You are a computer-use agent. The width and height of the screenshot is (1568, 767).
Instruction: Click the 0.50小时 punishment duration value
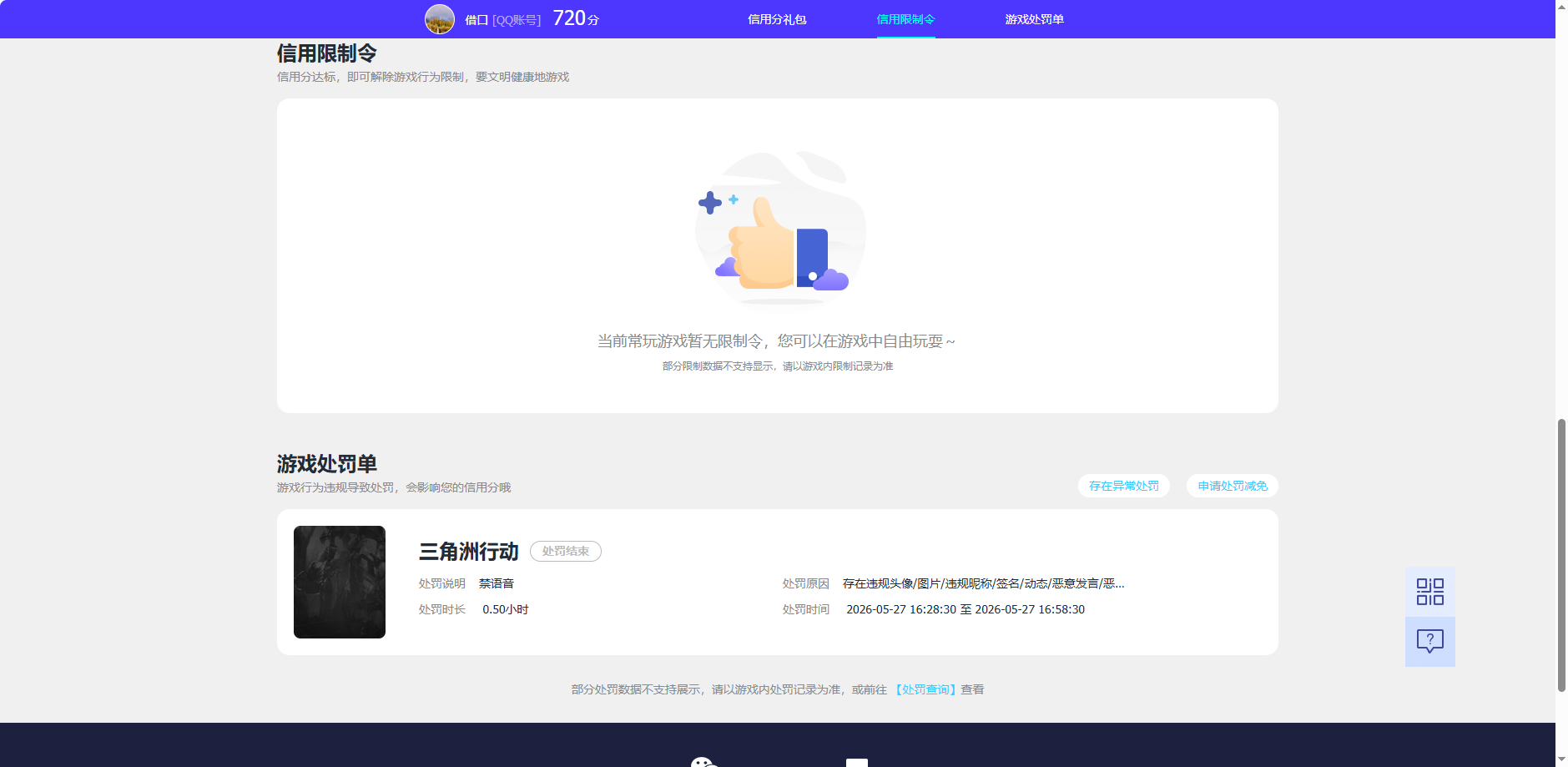click(x=506, y=609)
